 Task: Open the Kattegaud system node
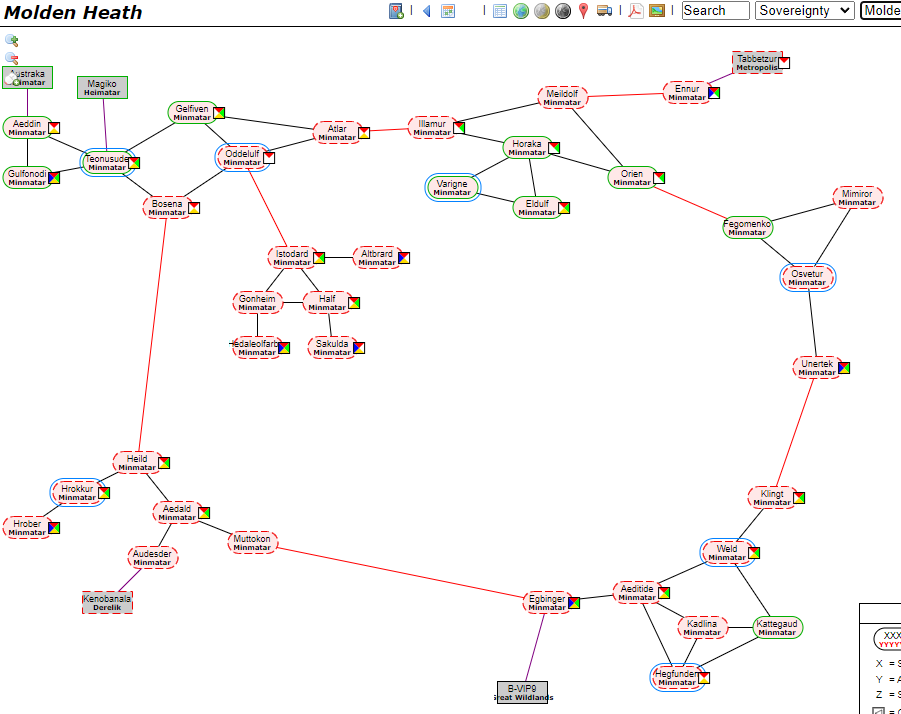point(777,627)
